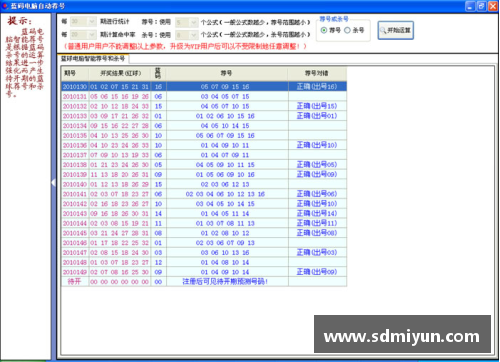Collapse left hint panel with splitter arrow
Screen dimensions: 500x362
(53, 182)
